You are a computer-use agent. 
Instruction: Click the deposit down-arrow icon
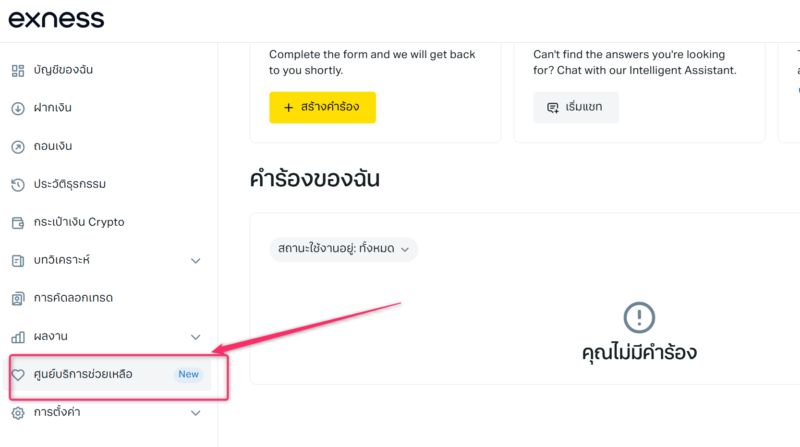point(17,108)
